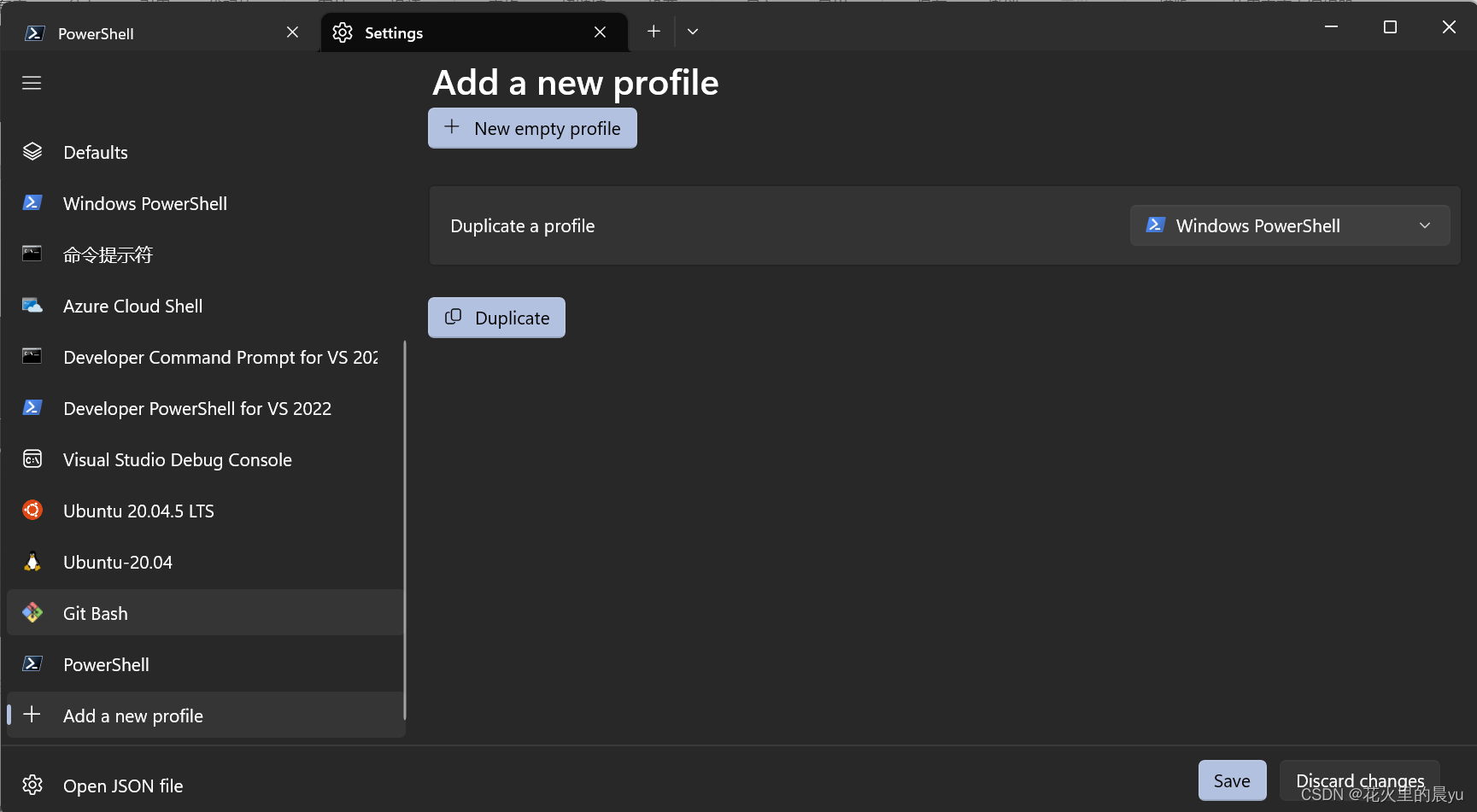Select Add a new profile entry

[205, 715]
